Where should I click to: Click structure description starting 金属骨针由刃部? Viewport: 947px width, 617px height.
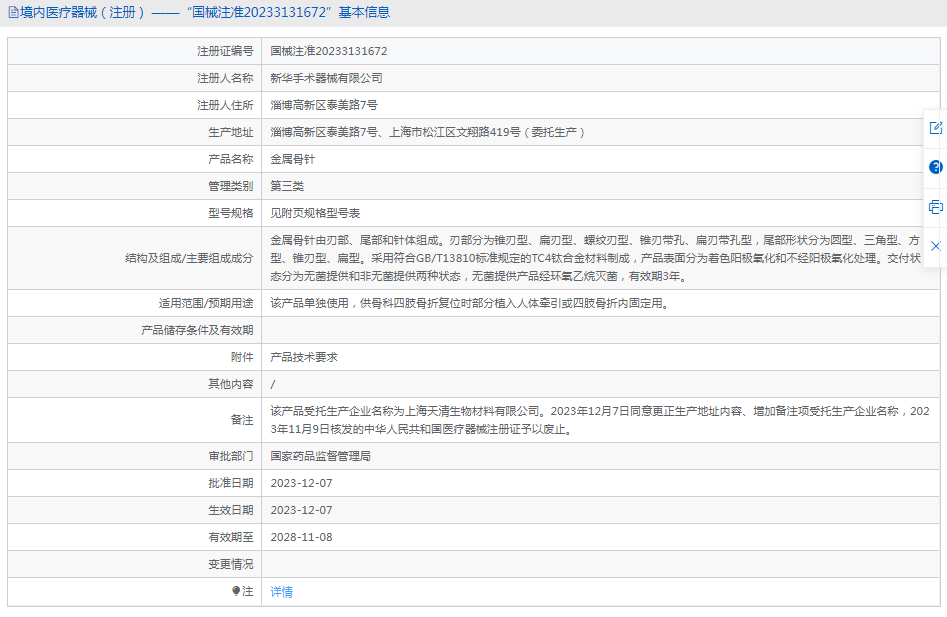tap(595, 258)
